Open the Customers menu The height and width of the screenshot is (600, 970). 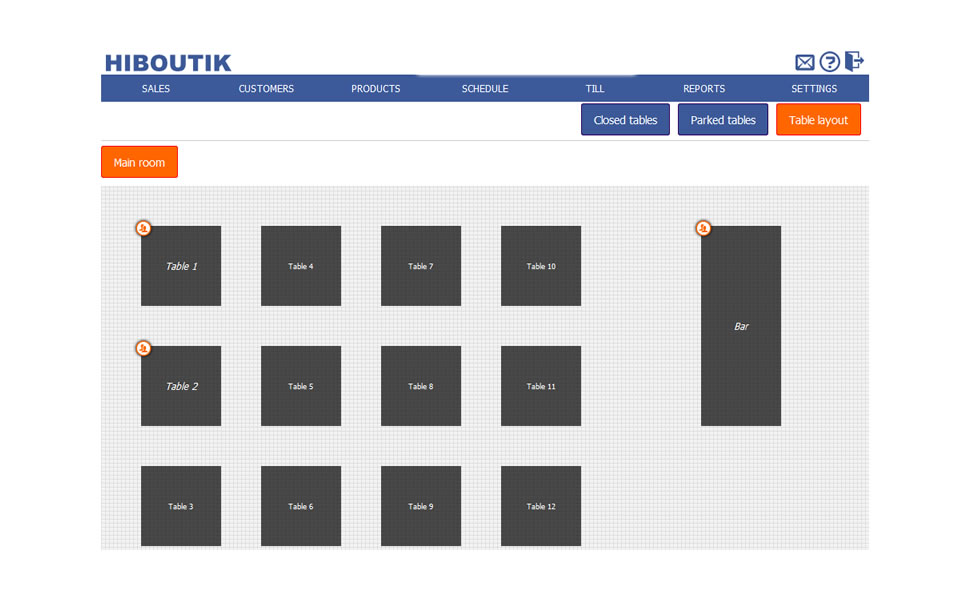(x=266, y=89)
